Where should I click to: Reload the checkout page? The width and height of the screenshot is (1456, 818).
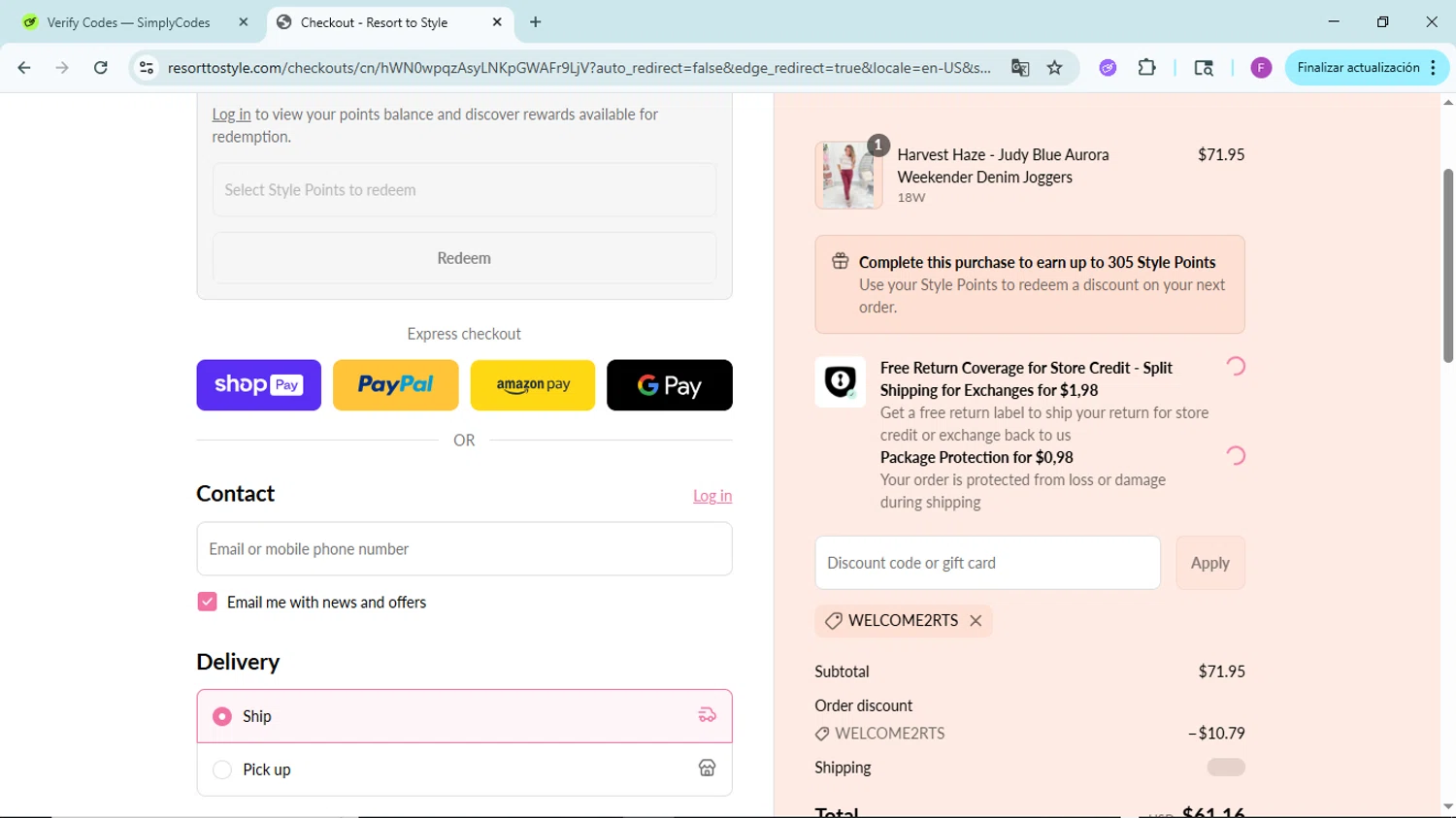101,68
